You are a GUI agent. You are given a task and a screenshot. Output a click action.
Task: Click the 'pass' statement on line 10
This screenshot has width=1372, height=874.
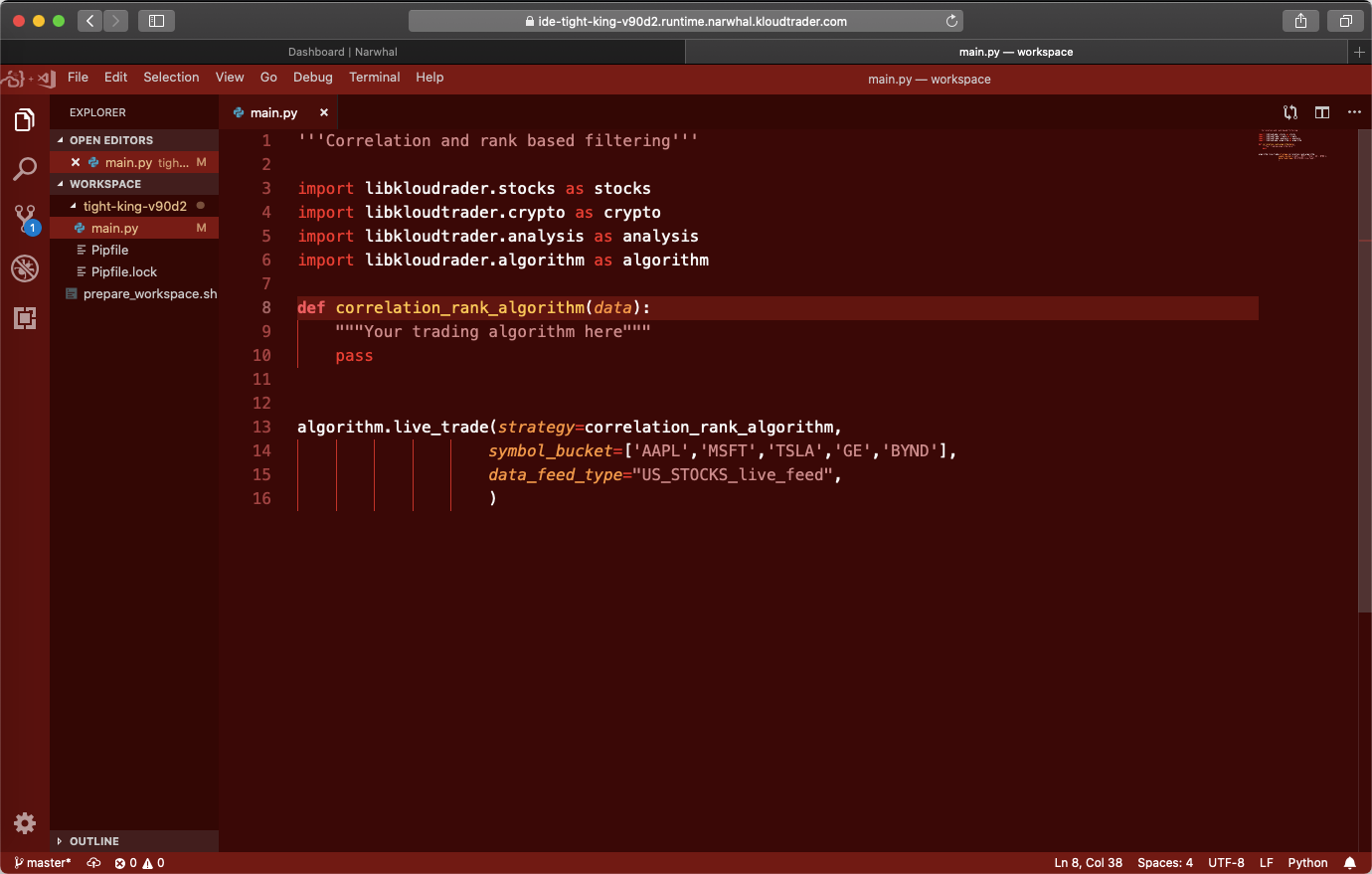[354, 355]
